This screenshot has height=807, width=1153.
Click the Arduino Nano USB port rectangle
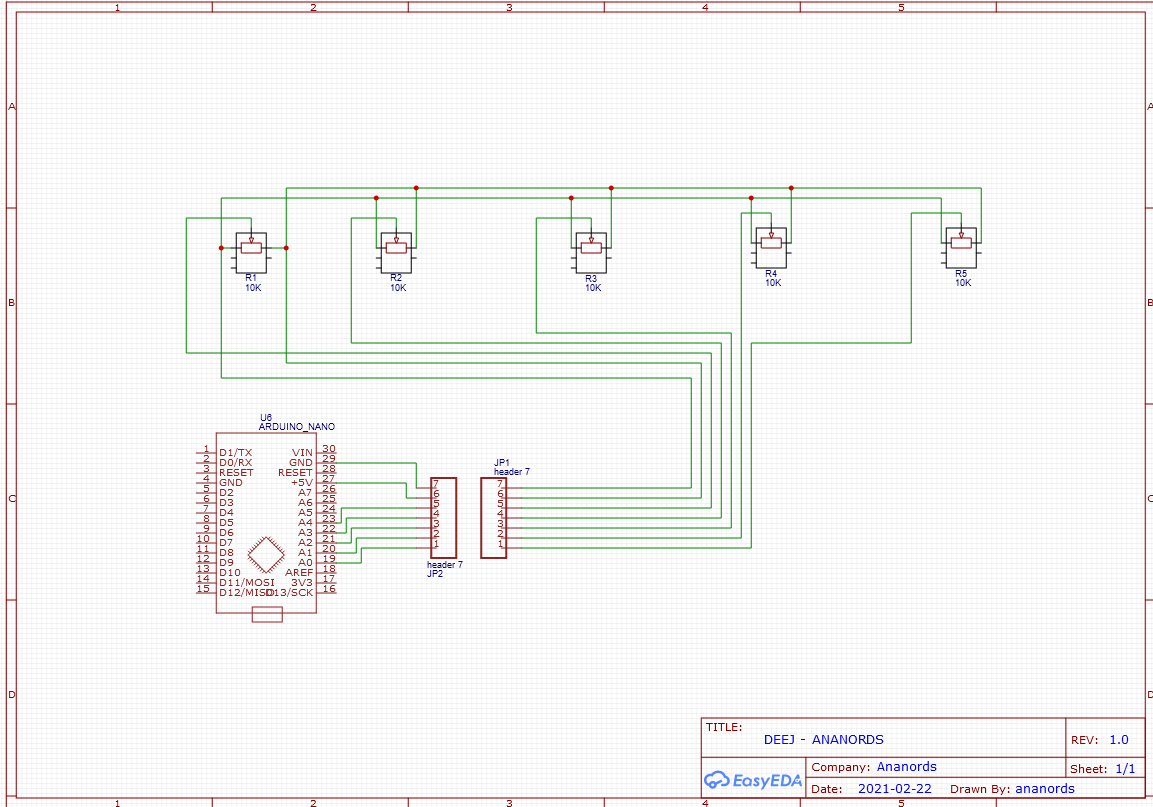267,614
